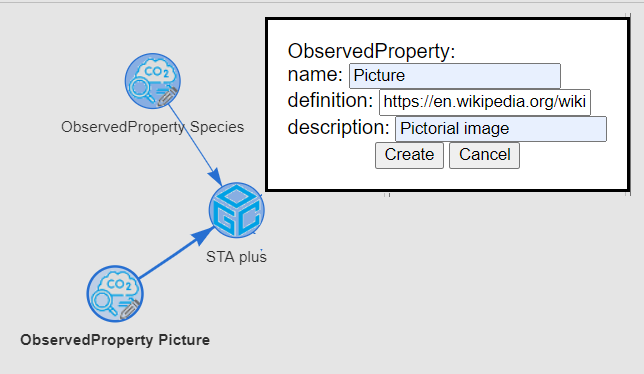Click the bold "ObservedProperty Picture" node label
This screenshot has height=374, width=644.
coord(115,340)
